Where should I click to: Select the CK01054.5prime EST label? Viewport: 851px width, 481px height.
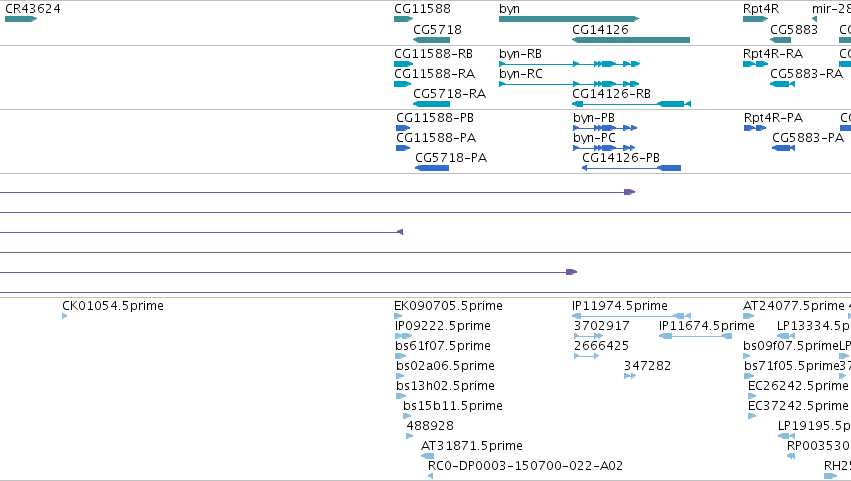113,306
